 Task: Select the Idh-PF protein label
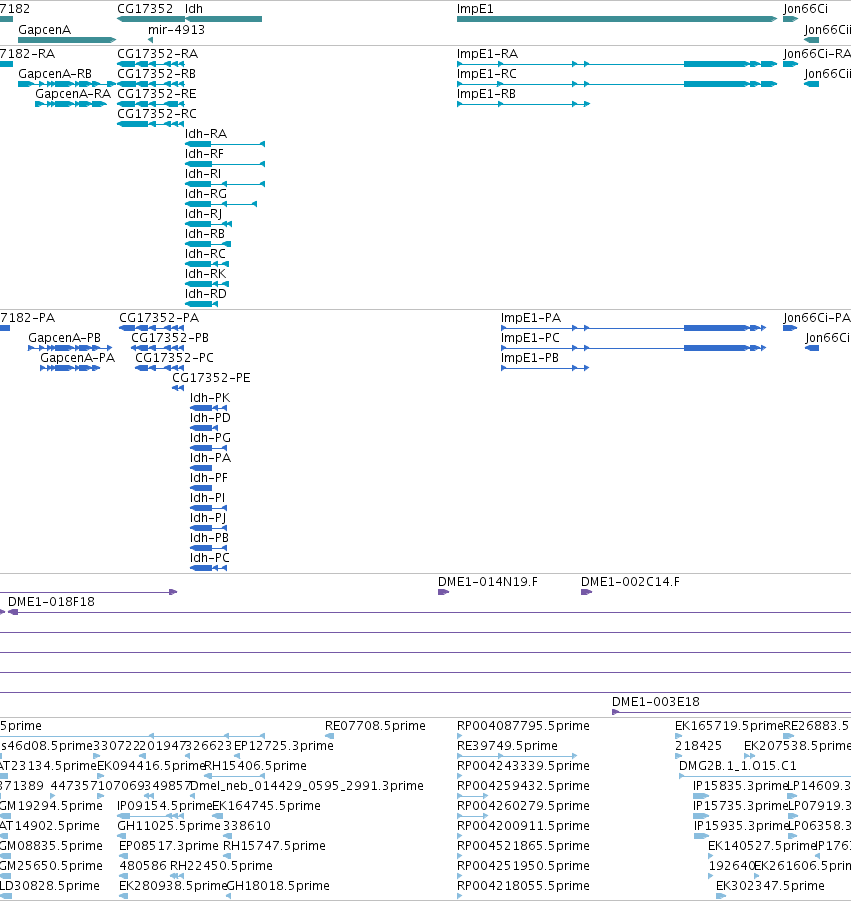209,478
